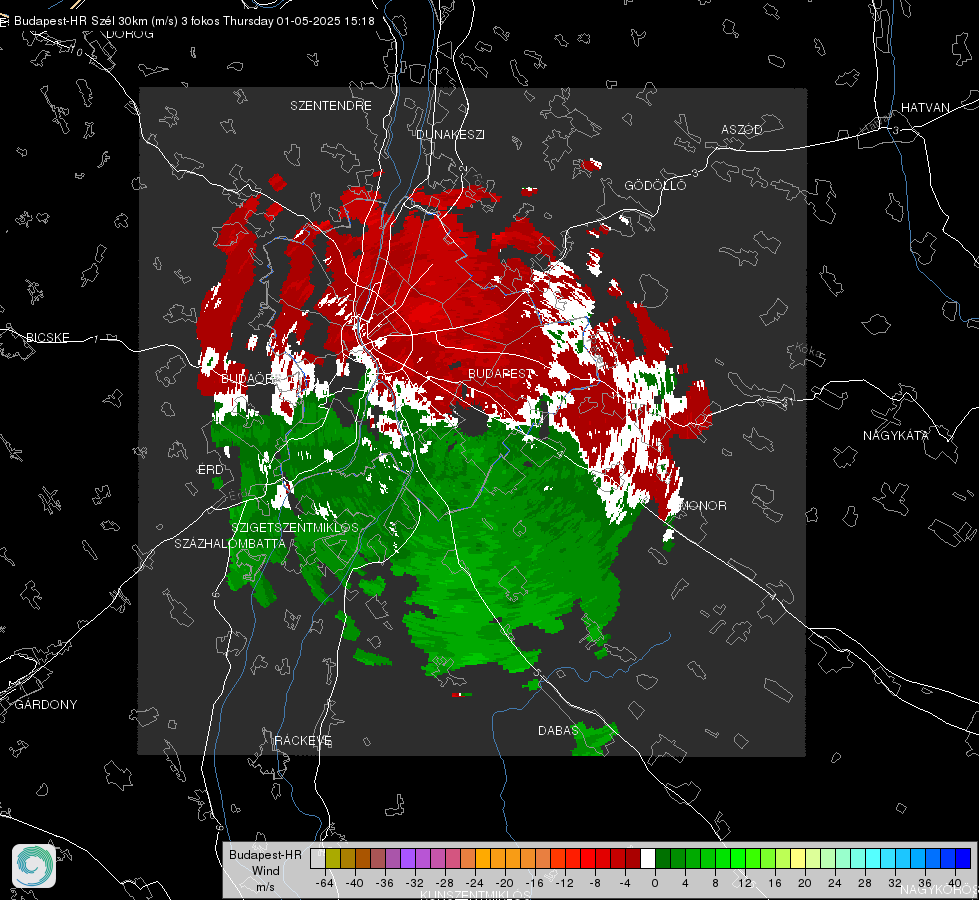Click the BICSKE town label
Image resolution: width=979 pixels, height=900 pixels.
(x=47, y=337)
